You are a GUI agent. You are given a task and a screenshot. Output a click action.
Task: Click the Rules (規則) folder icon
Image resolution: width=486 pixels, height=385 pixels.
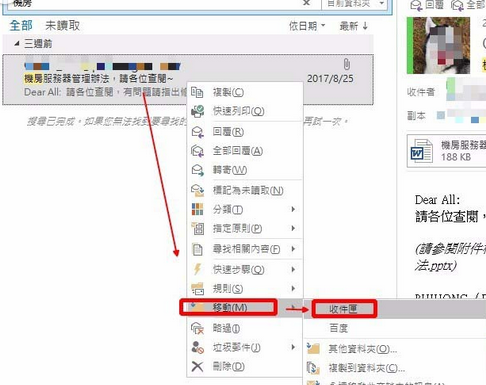(x=197, y=289)
